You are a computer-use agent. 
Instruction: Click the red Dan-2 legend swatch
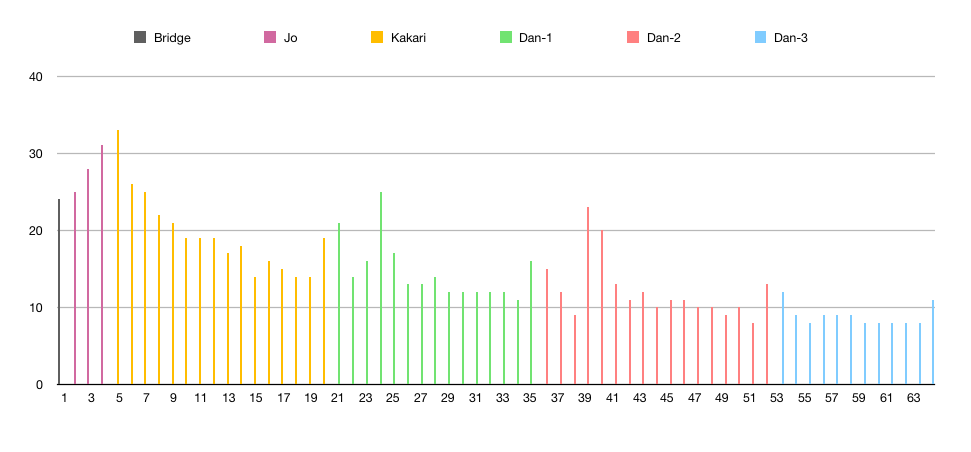coord(633,38)
